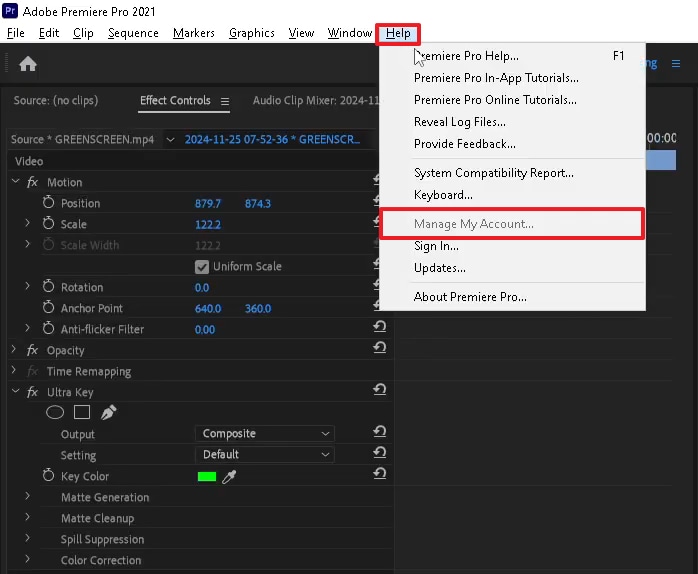Toggle Position animation stopwatch

pyautogui.click(x=49, y=203)
